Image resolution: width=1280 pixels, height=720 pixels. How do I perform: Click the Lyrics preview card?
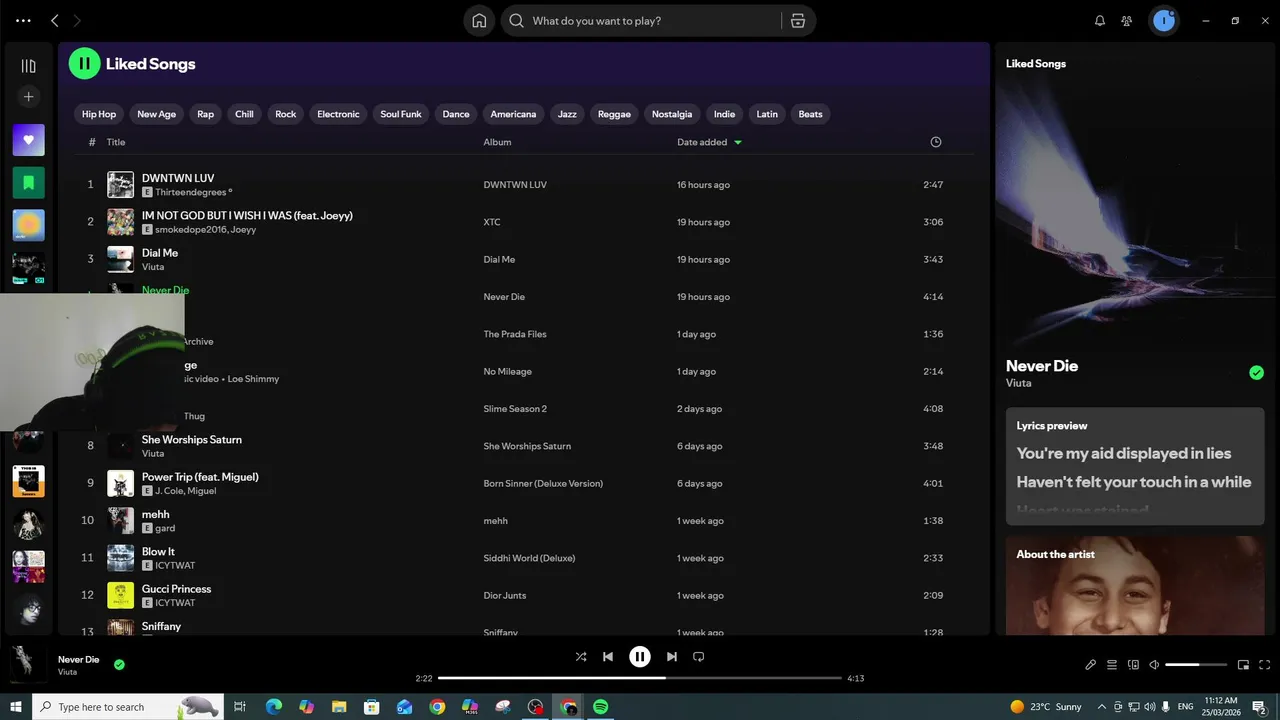(x=1135, y=466)
